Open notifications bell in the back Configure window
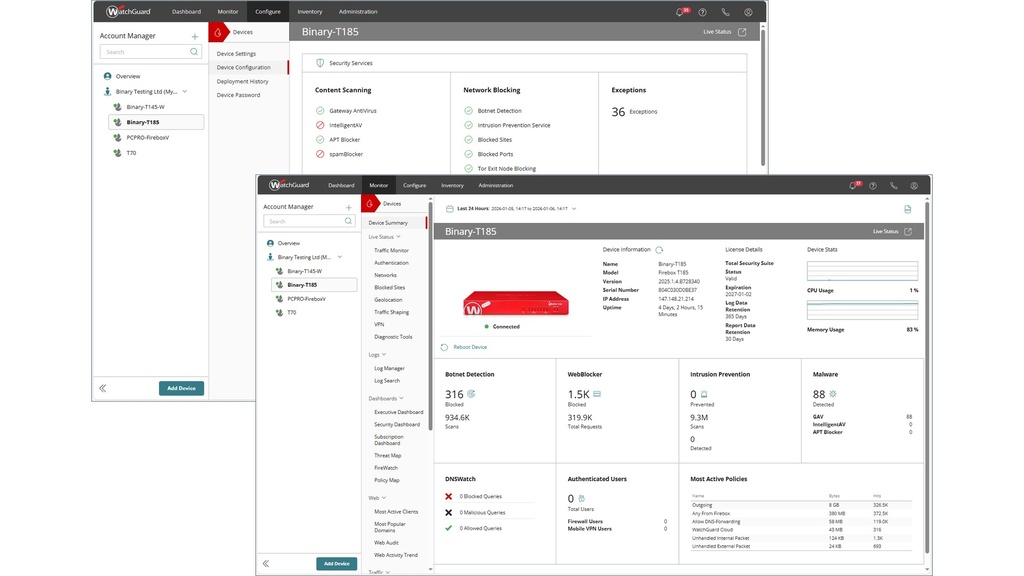Screen dimensions: 1024x576 click(x=680, y=12)
